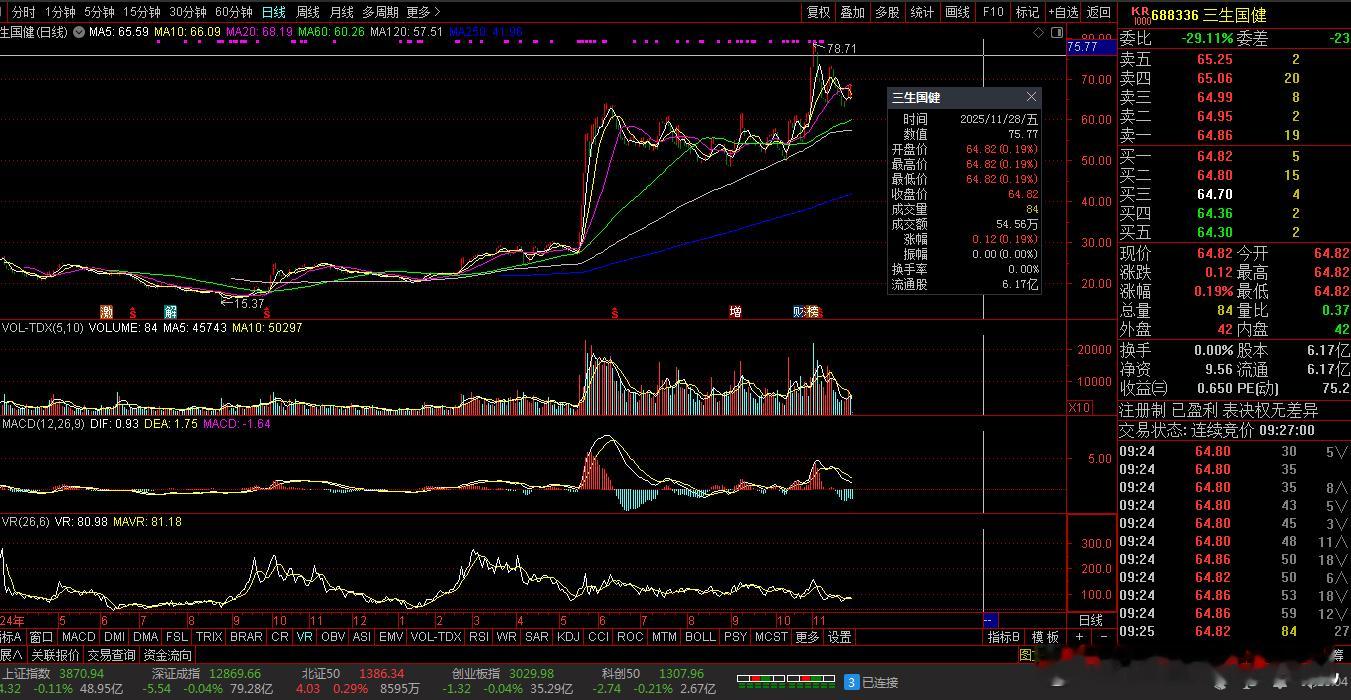Viewport: 1351px width, 700px height.
Task: Close the 三生国健 data popup
Action: (x=1031, y=97)
